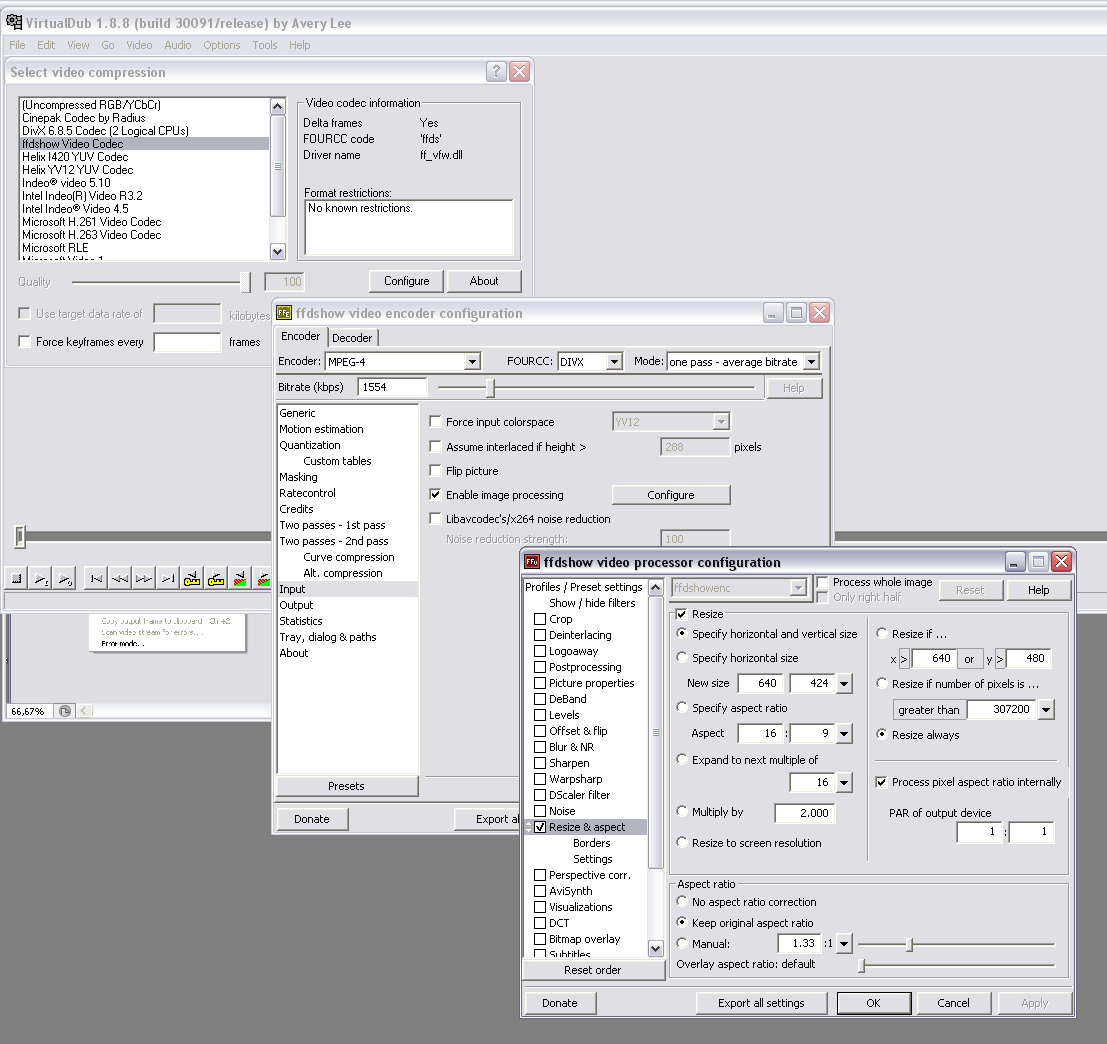Click the Reset order button
The height and width of the screenshot is (1044, 1107).
pyautogui.click(x=593, y=970)
